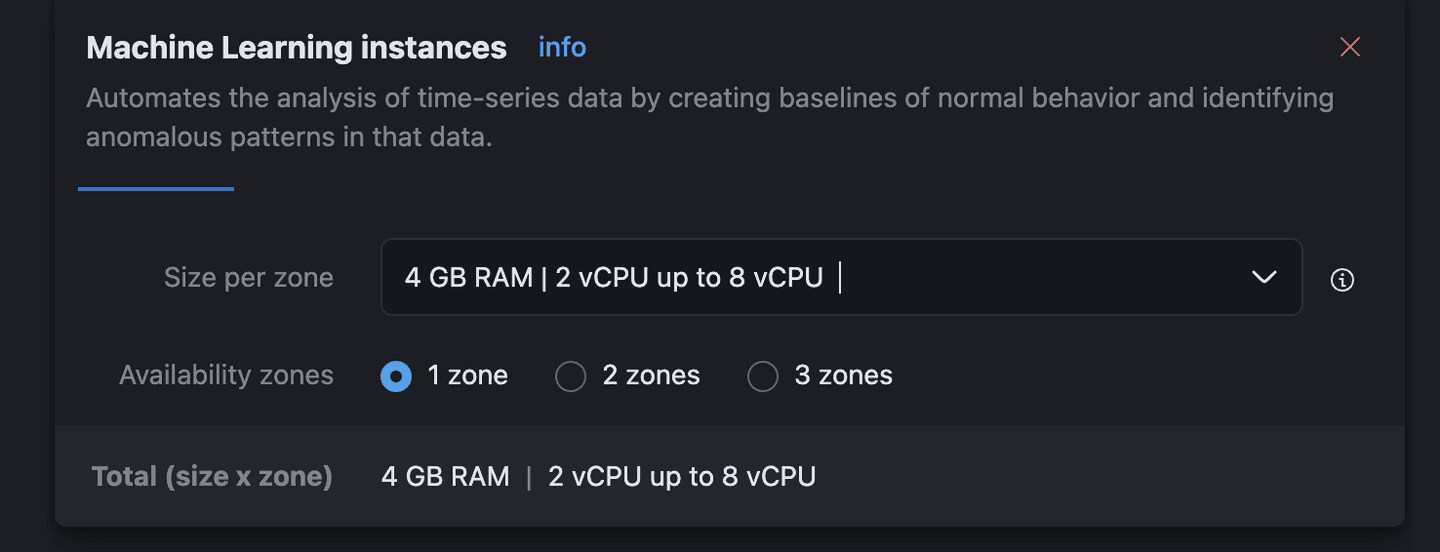Click the "3 zones" option label
This screenshot has height=552, width=1440.
click(843, 376)
